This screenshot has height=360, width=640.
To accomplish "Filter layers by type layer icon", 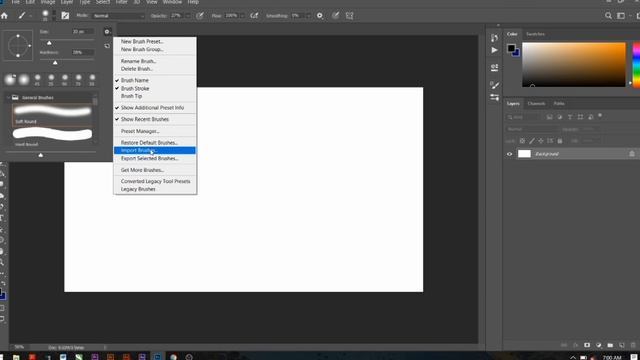I will coord(570,117).
